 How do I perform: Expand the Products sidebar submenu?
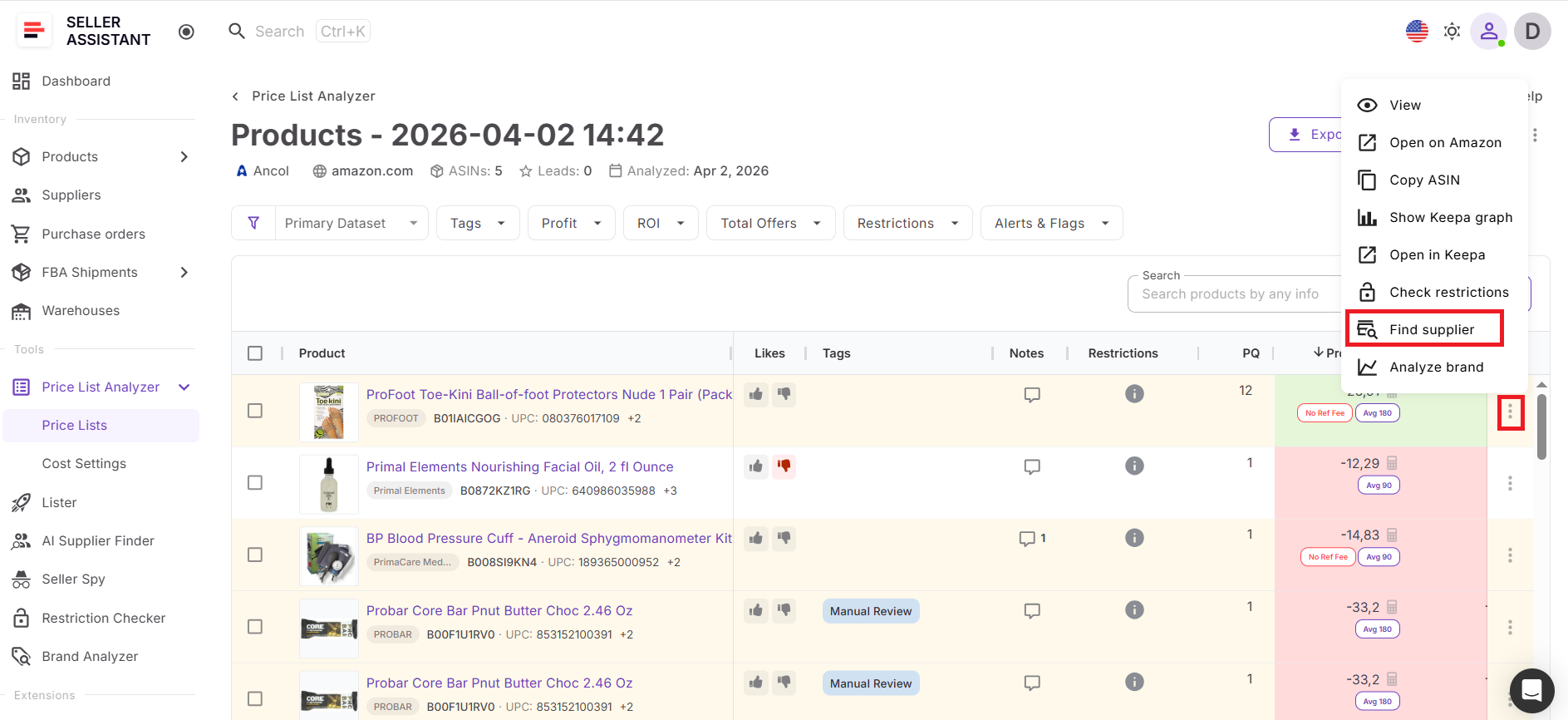184,156
